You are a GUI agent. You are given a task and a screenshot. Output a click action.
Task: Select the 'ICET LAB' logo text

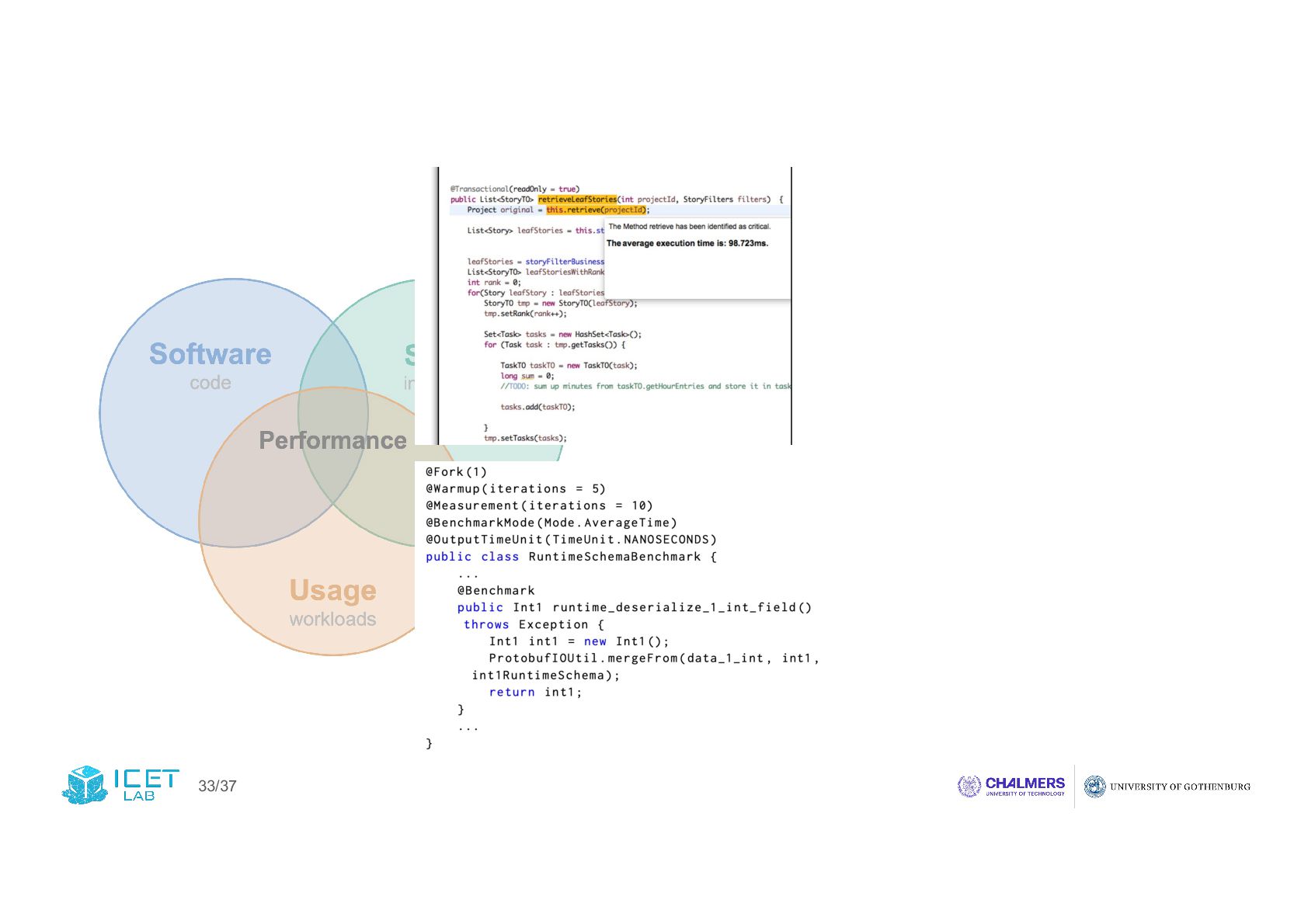coord(147,785)
